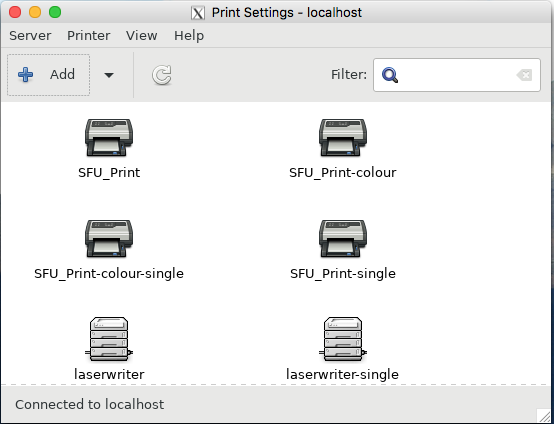The image size is (554, 424).
Task: Click the laserwriter label text
Action: coord(109,374)
